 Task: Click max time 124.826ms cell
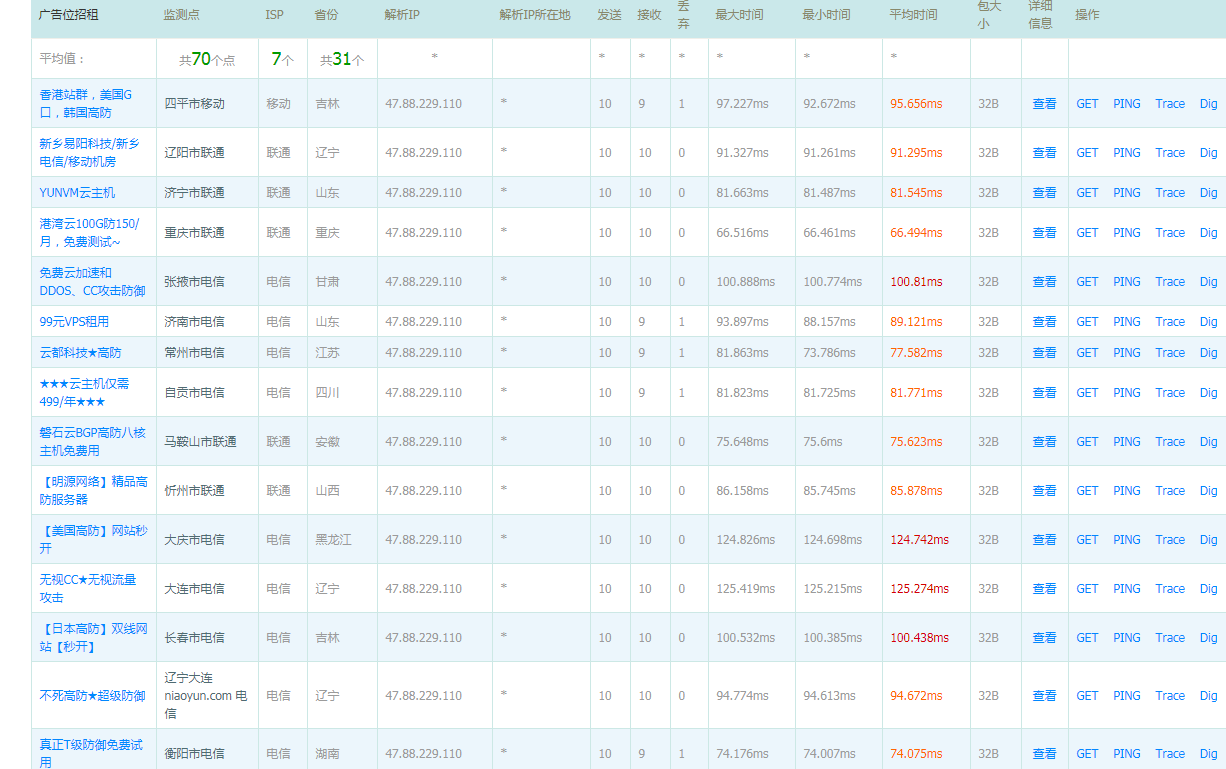(746, 540)
